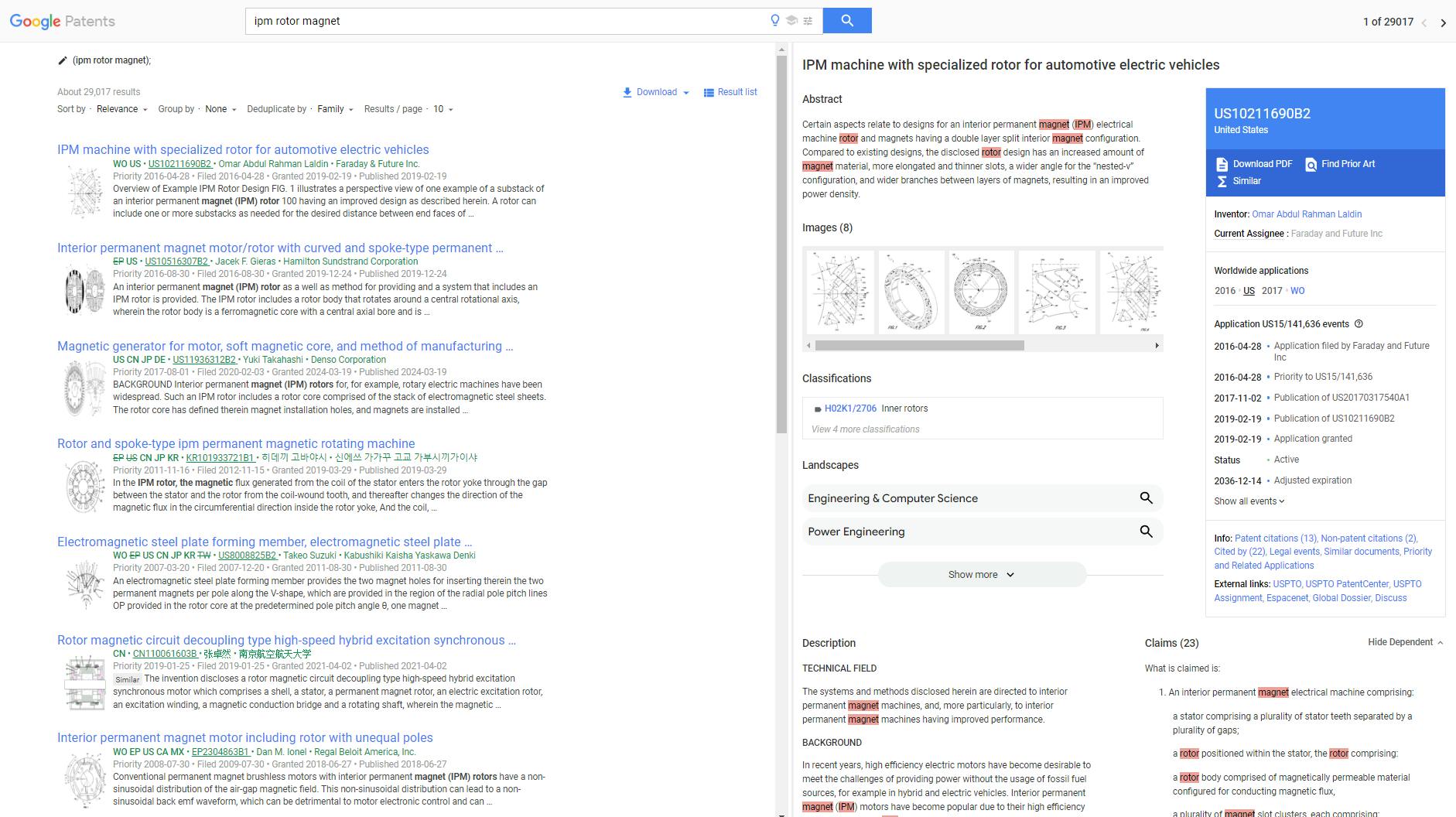Open the Download results dropdown
Screen dimensions: 1456x817
(x=656, y=92)
